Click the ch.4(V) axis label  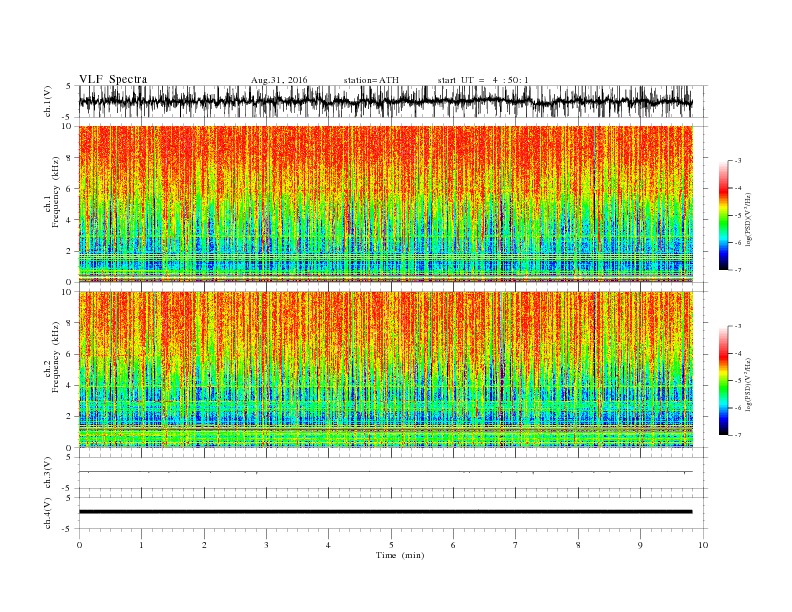tap(48, 513)
